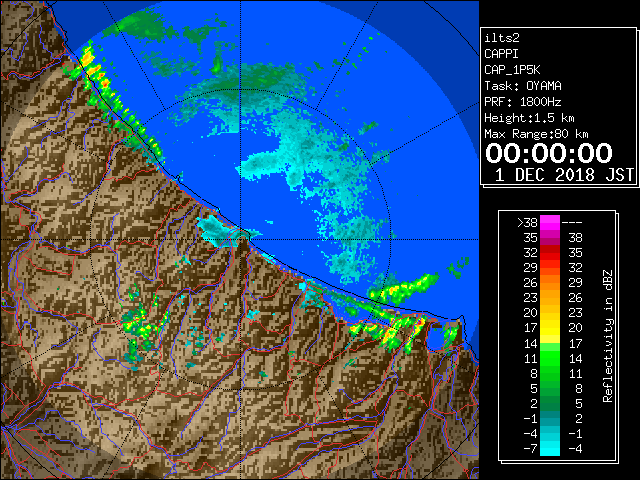Click the "ilts2" label in info box

502,38
